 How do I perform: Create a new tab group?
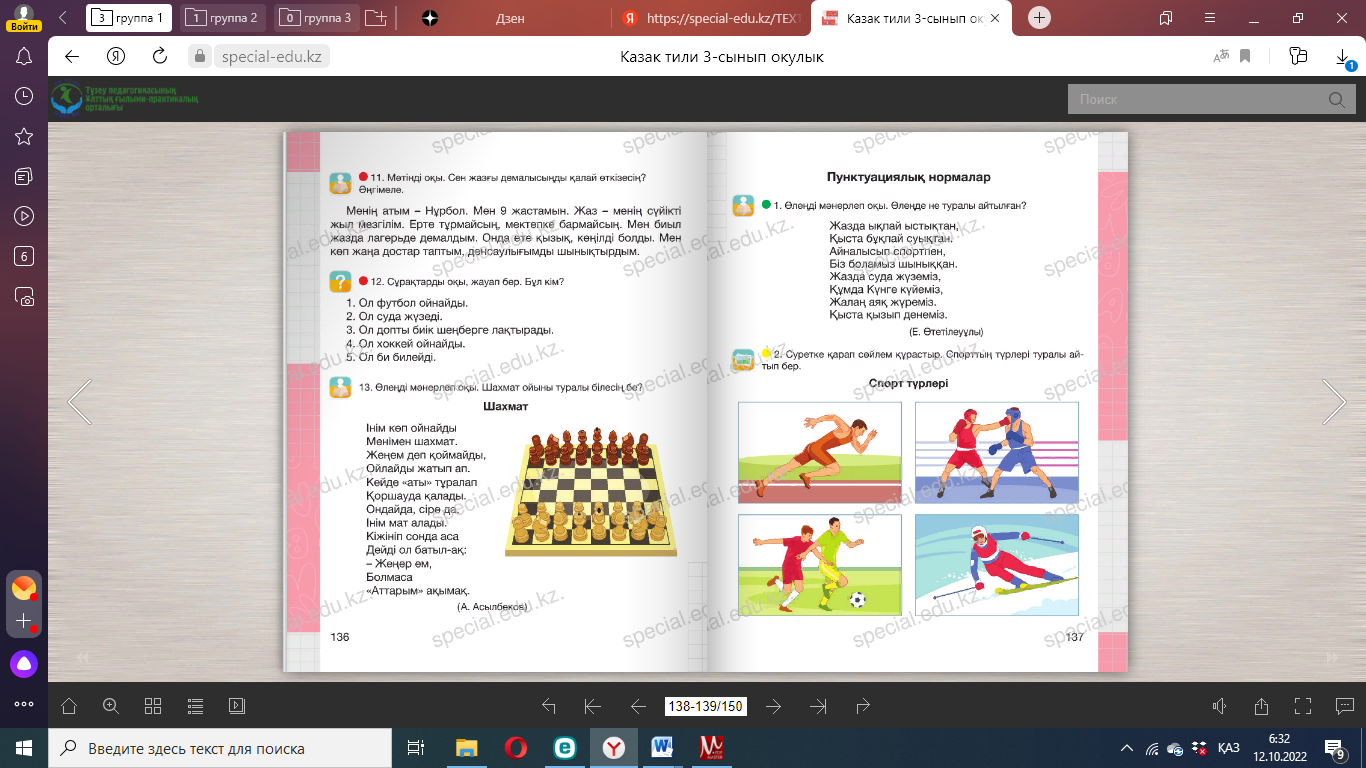(x=376, y=18)
